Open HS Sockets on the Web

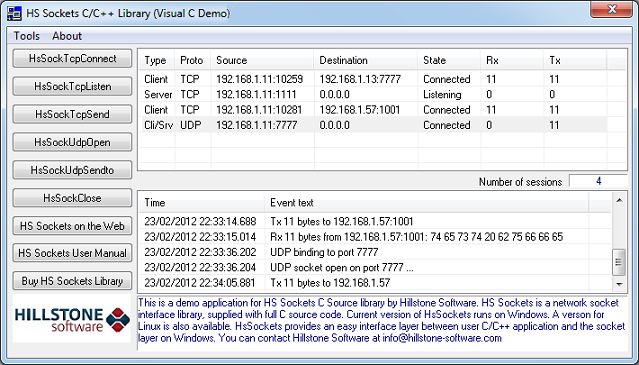(73, 226)
